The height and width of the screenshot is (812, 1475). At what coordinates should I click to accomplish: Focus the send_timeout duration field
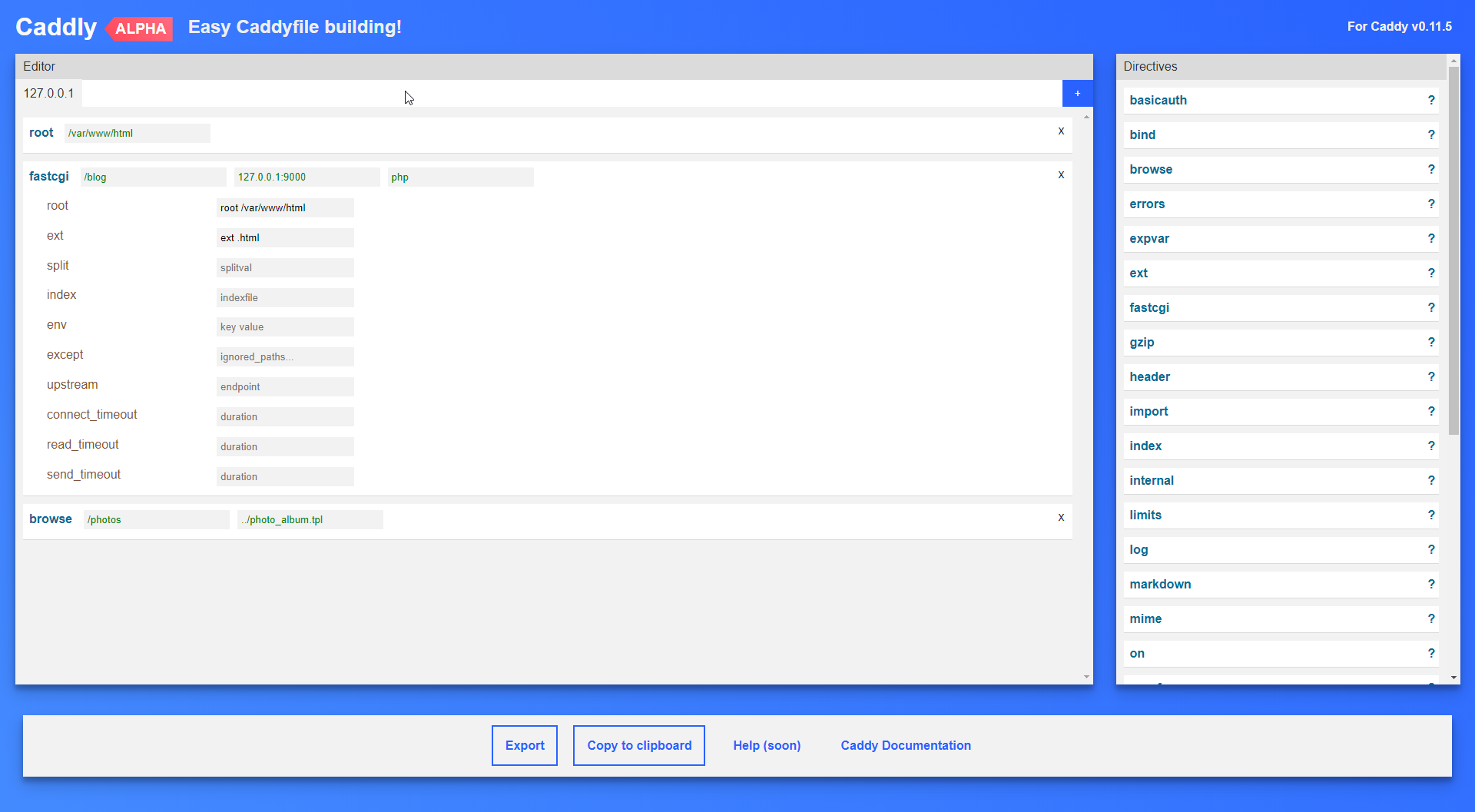285,476
